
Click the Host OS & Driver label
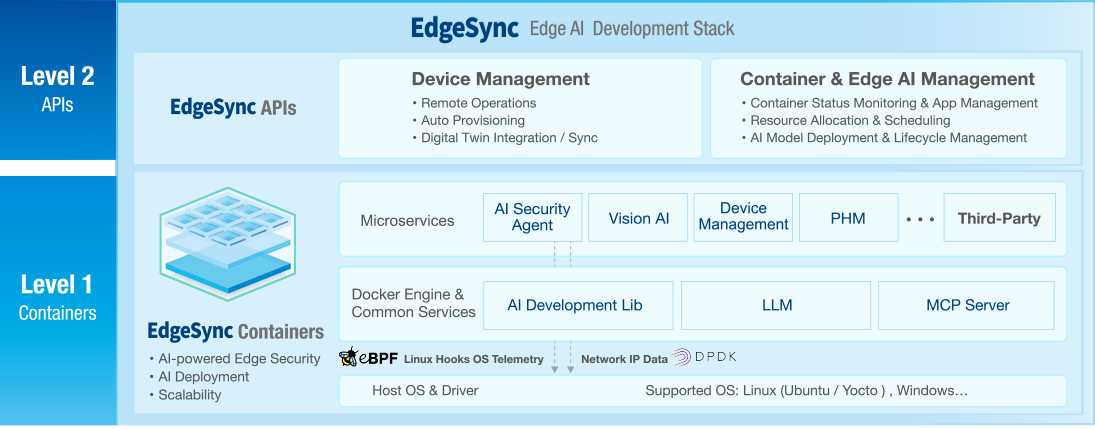click(425, 390)
